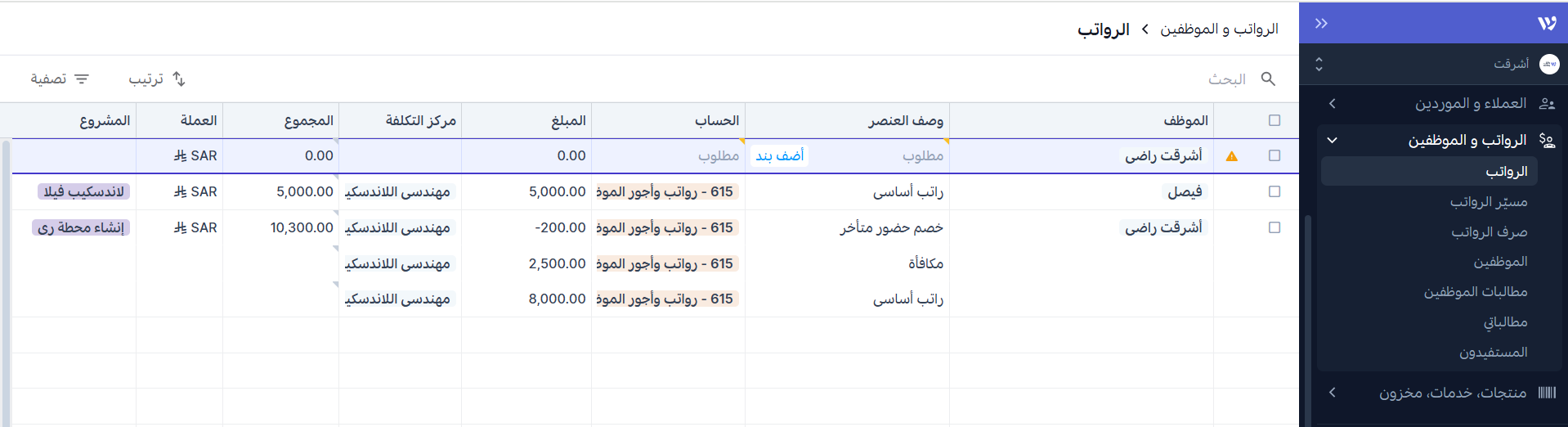Click the لاندسكيب فيلا project tag

tap(83, 191)
